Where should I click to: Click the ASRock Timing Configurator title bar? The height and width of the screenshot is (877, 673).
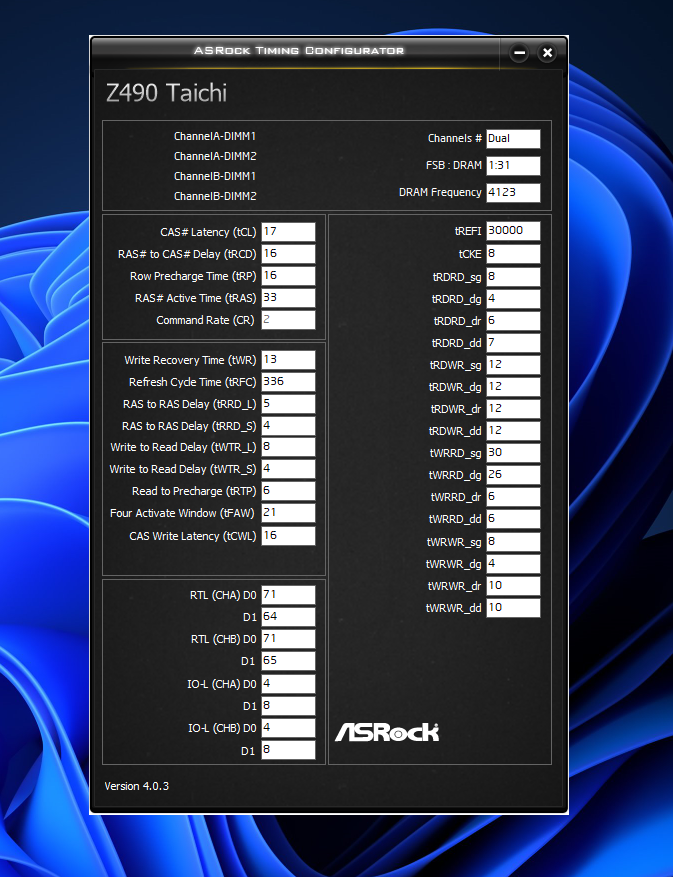pyautogui.click(x=298, y=51)
